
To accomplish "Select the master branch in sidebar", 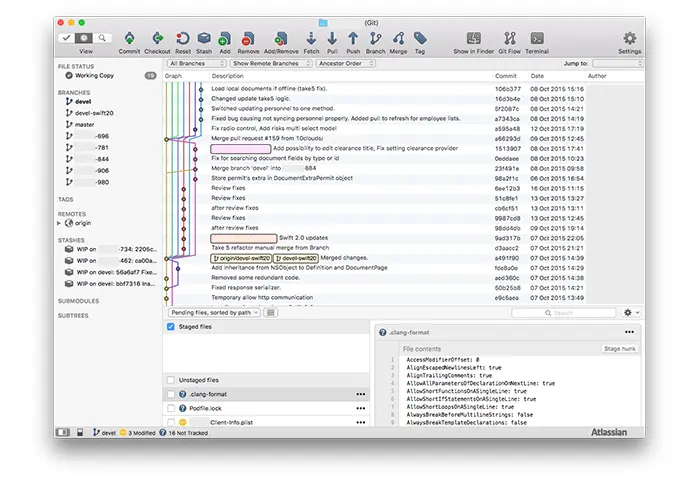I will [x=86, y=123].
